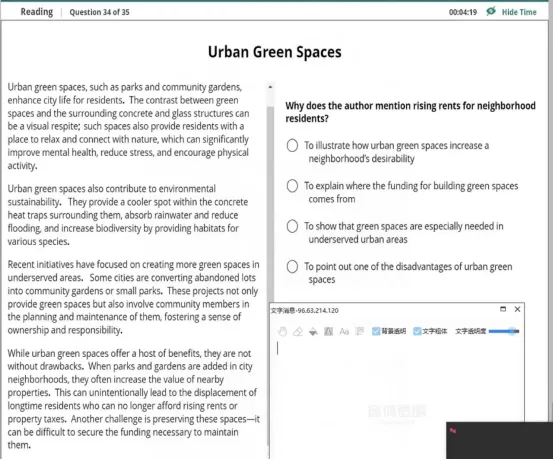Click the text alignment icon
Image resolution: width=553 pixels, height=459 pixels.
coord(359,331)
